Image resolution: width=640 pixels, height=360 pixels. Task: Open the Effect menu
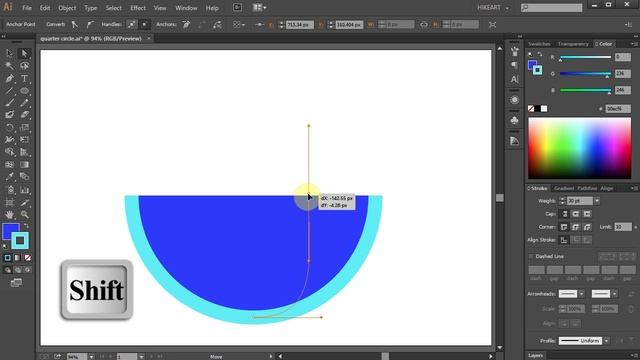(138, 8)
